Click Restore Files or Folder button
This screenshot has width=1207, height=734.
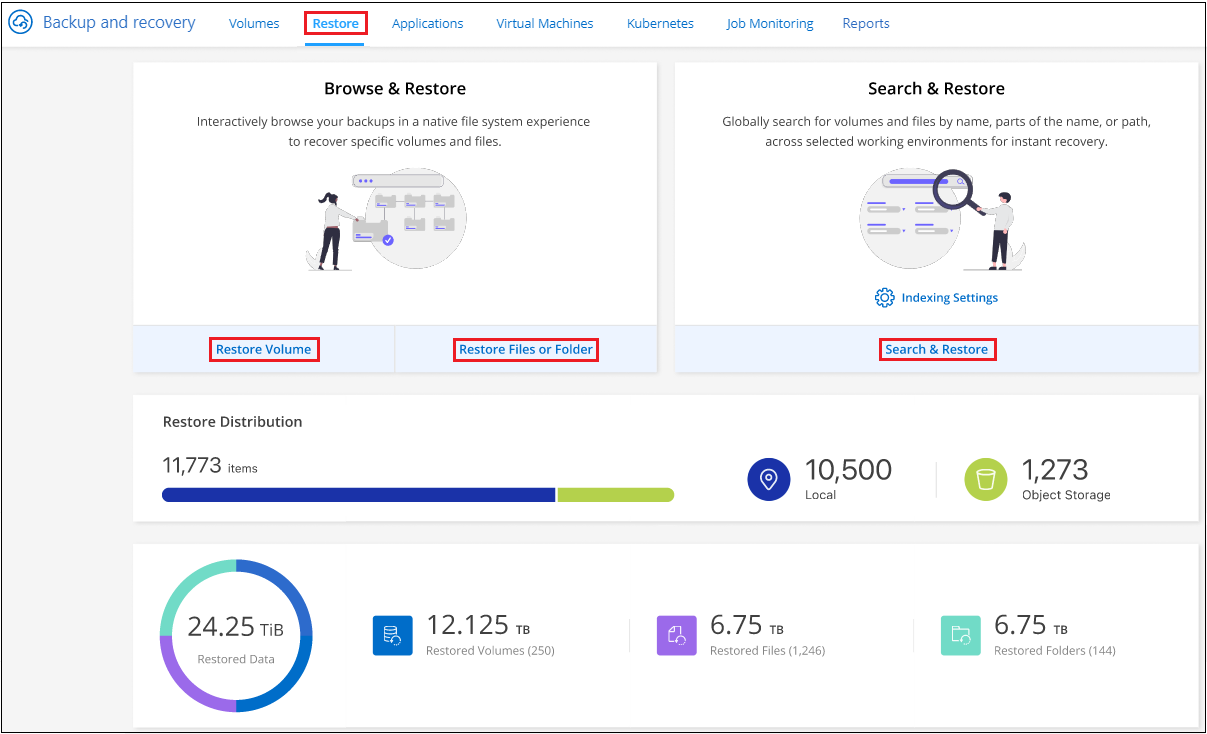pos(526,349)
